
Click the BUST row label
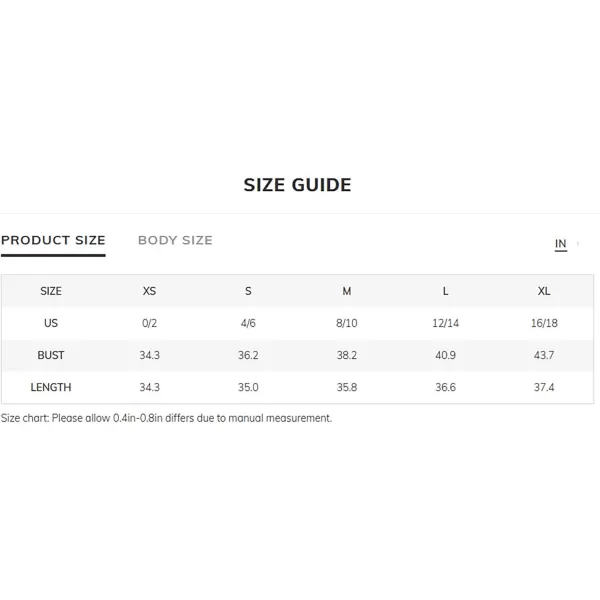point(51,355)
